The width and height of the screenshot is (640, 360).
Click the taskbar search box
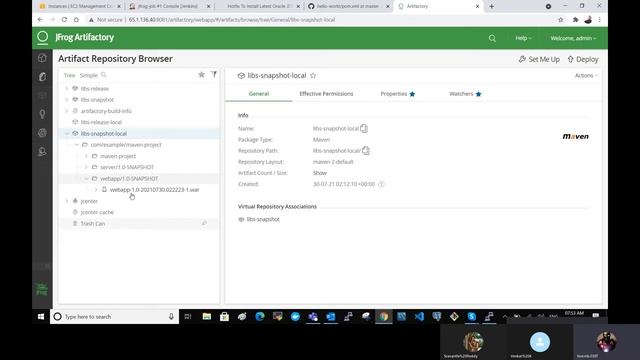click(x=114, y=317)
